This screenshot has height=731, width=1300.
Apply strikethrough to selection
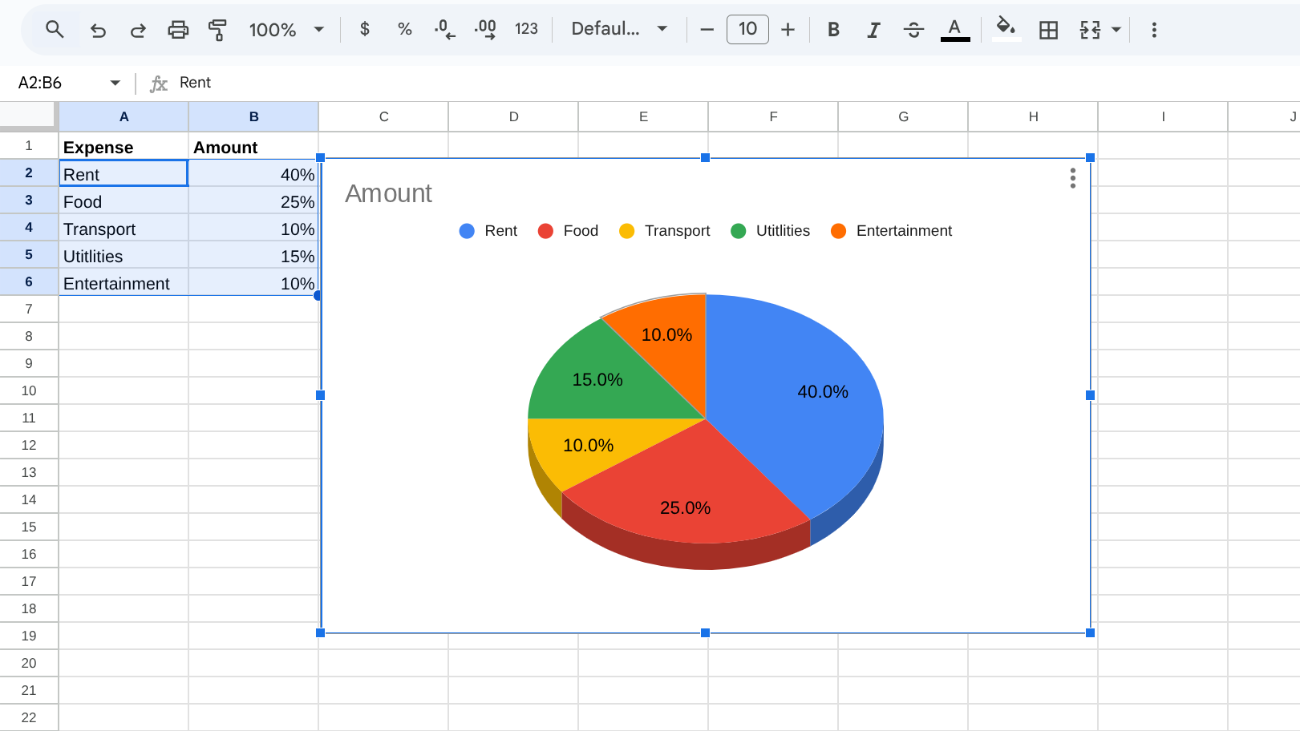pos(913,29)
